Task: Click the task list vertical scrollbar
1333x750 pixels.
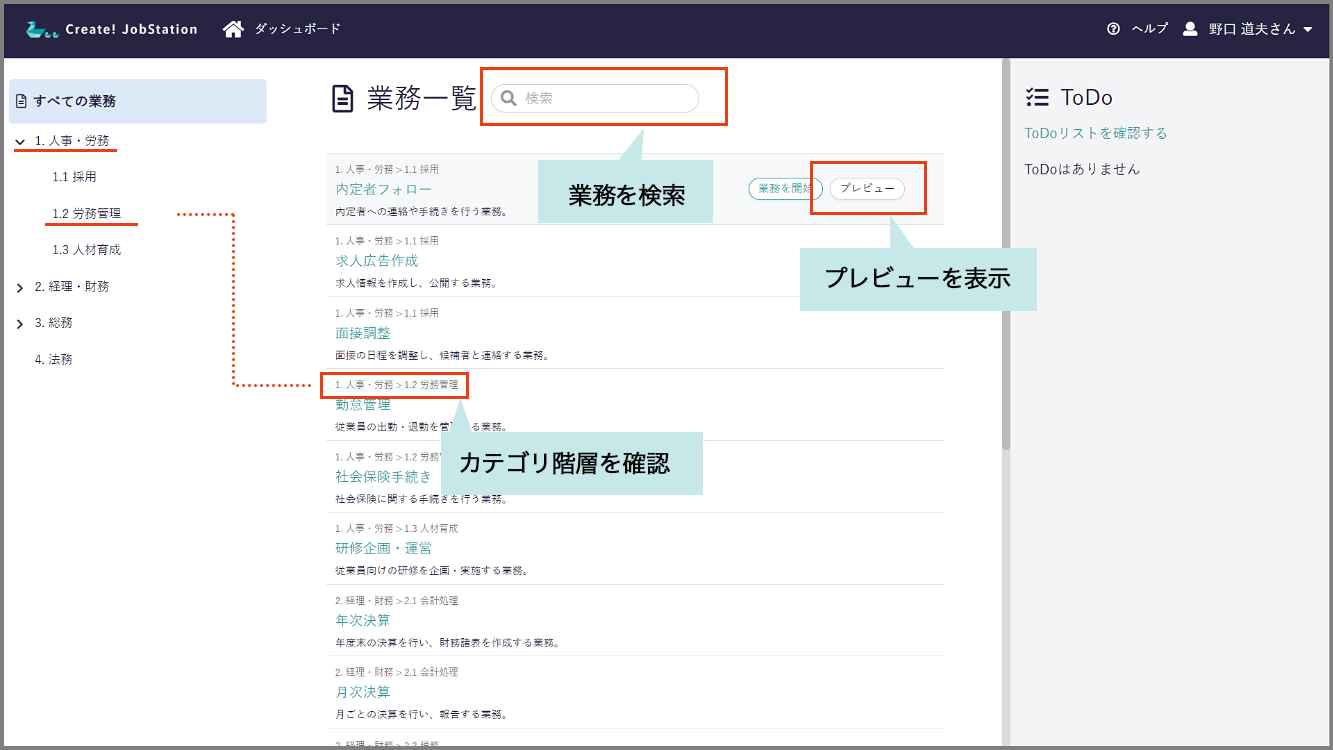Action: pos(1006,255)
